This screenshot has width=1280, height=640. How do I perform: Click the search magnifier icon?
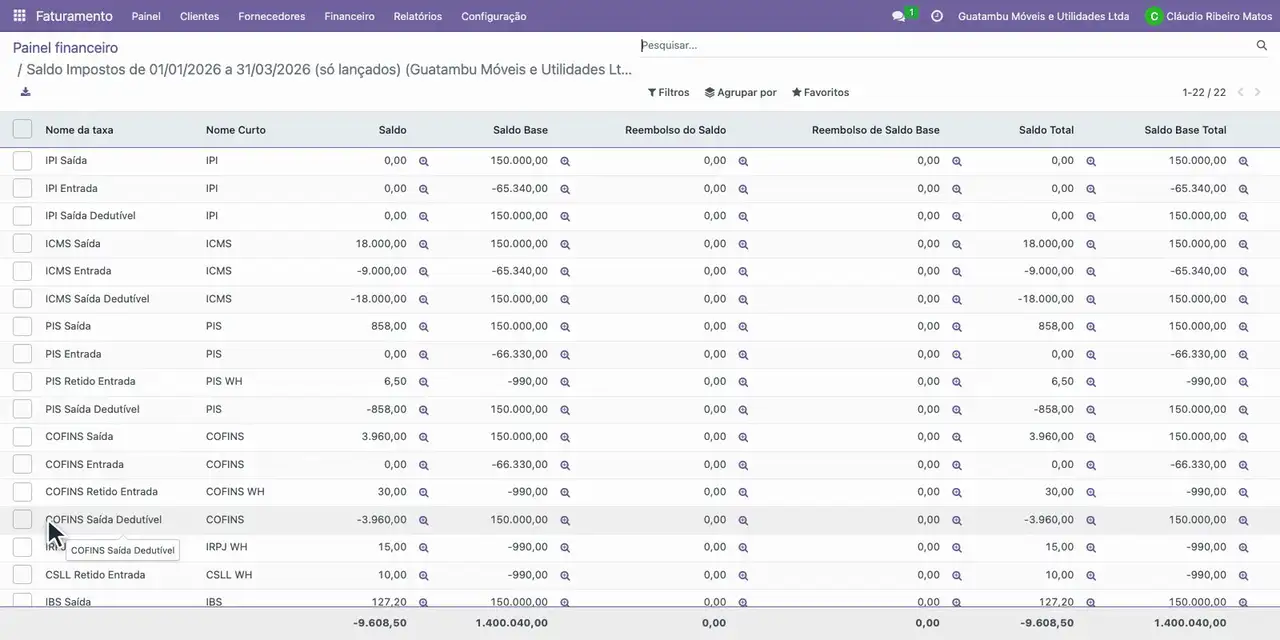pos(1262,45)
